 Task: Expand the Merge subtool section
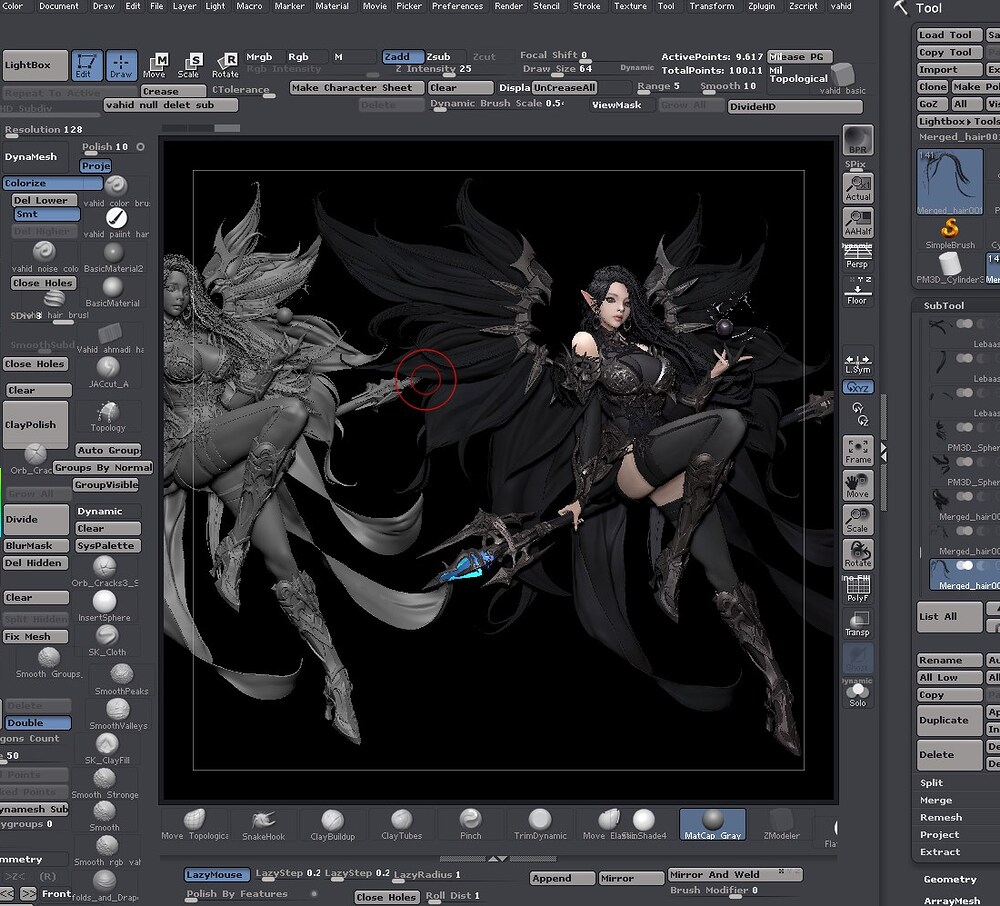tap(936, 800)
